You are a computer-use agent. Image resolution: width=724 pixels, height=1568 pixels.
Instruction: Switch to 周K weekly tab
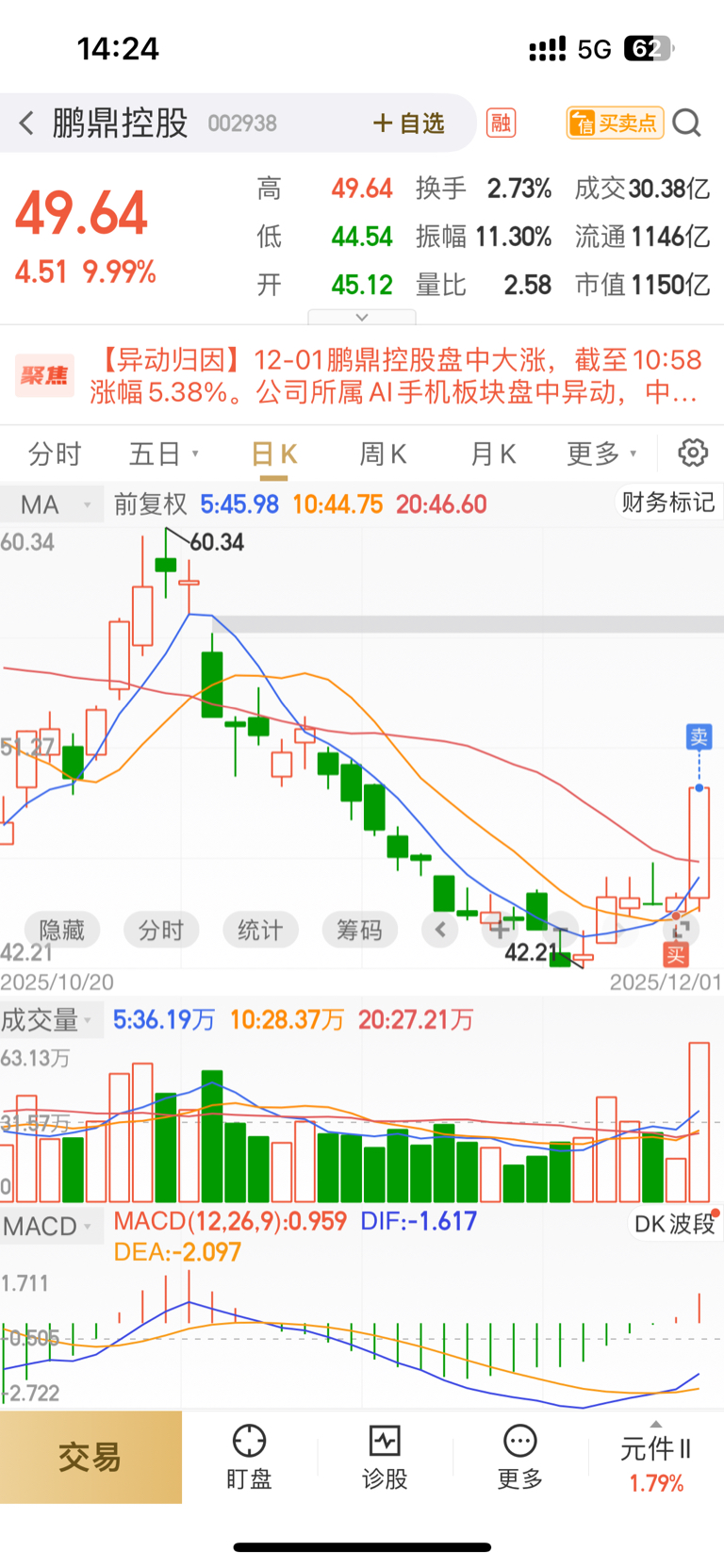click(383, 454)
